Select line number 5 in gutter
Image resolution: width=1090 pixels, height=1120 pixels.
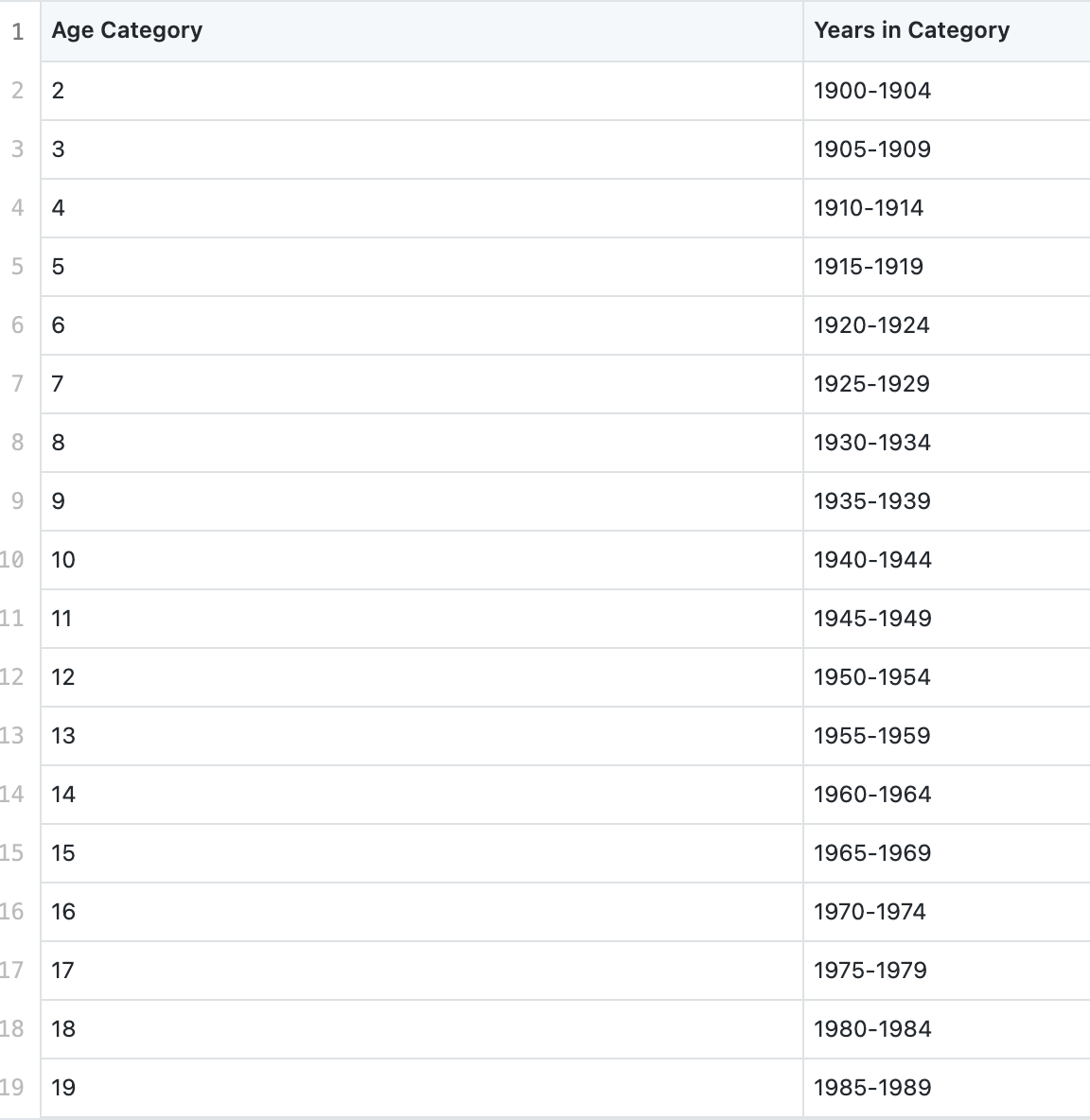tap(18, 266)
